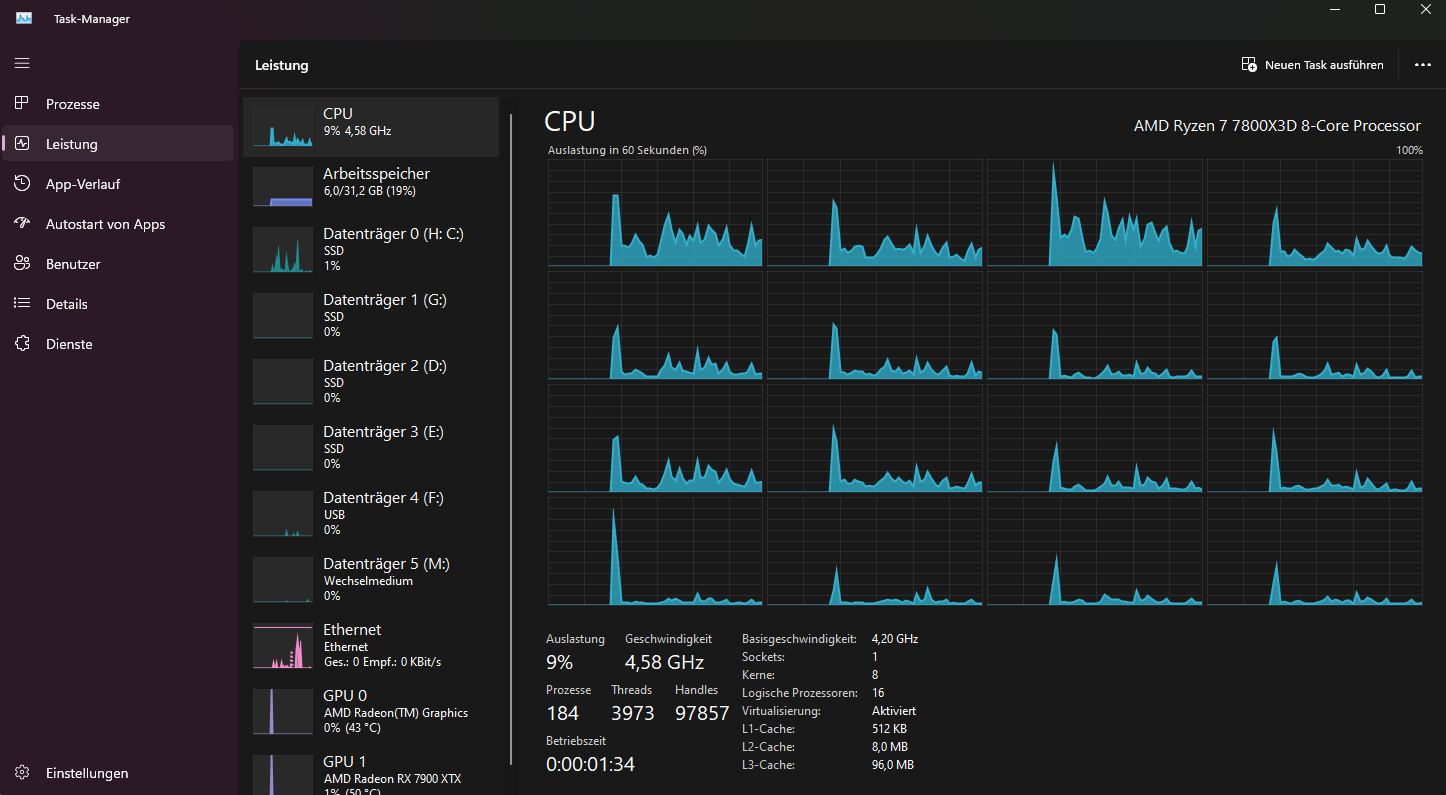The height and width of the screenshot is (795, 1446).
Task: Select Datenträger 1 (G:) entry
Action: pyautogui.click(x=371, y=315)
